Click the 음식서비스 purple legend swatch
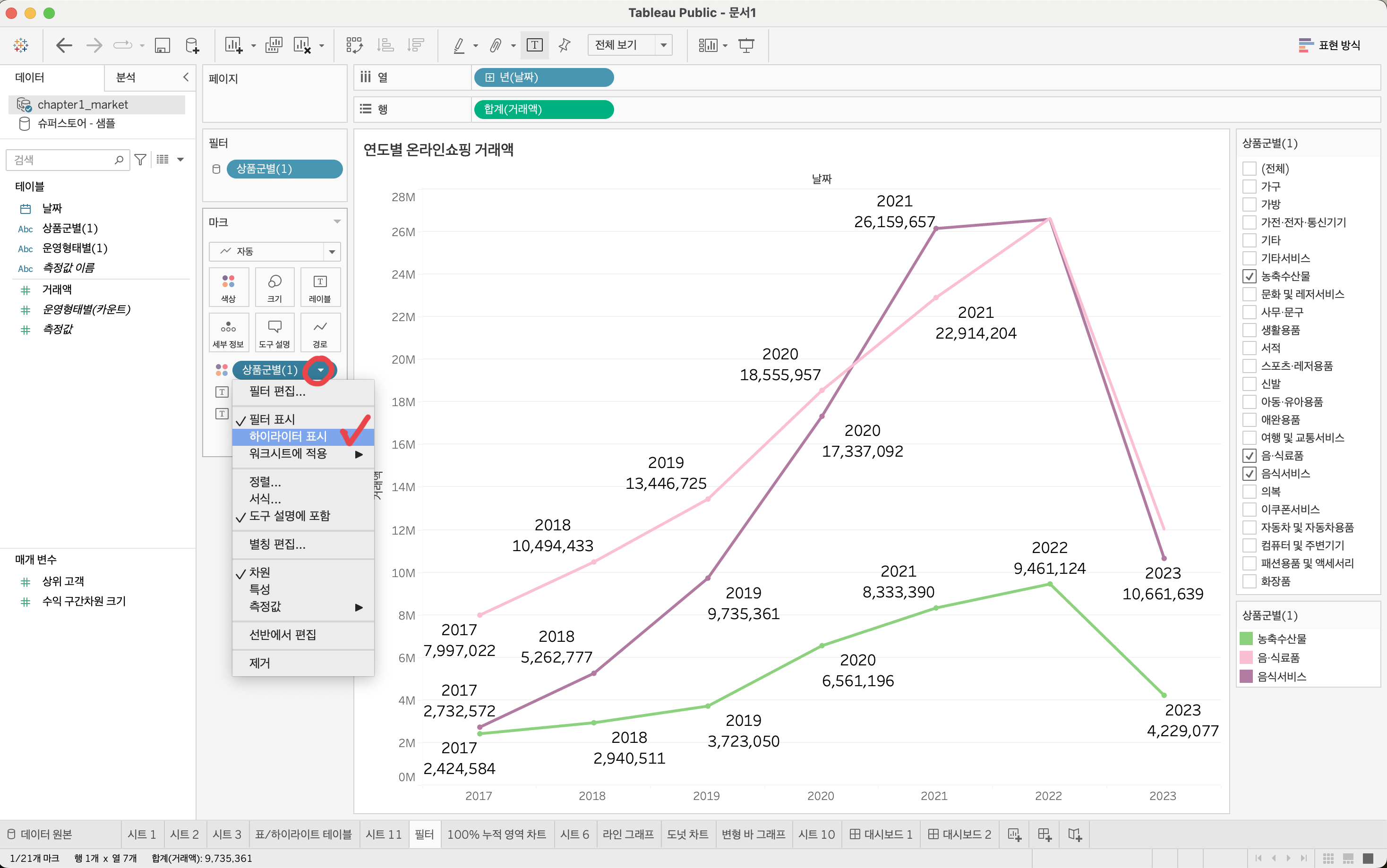Viewport: 1387px width, 868px height. point(1246,676)
